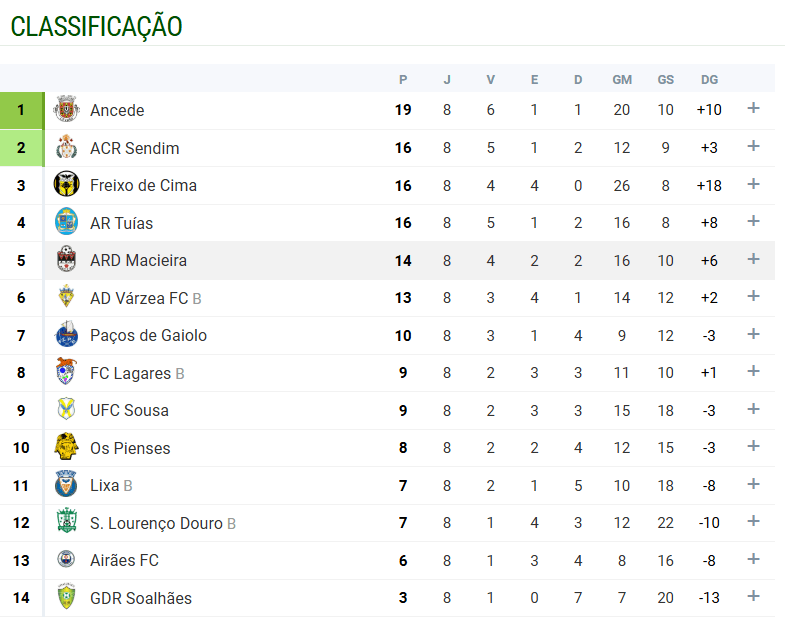Expand Airães FC row using plus
This screenshot has width=785, height=628.
point(753,559)
